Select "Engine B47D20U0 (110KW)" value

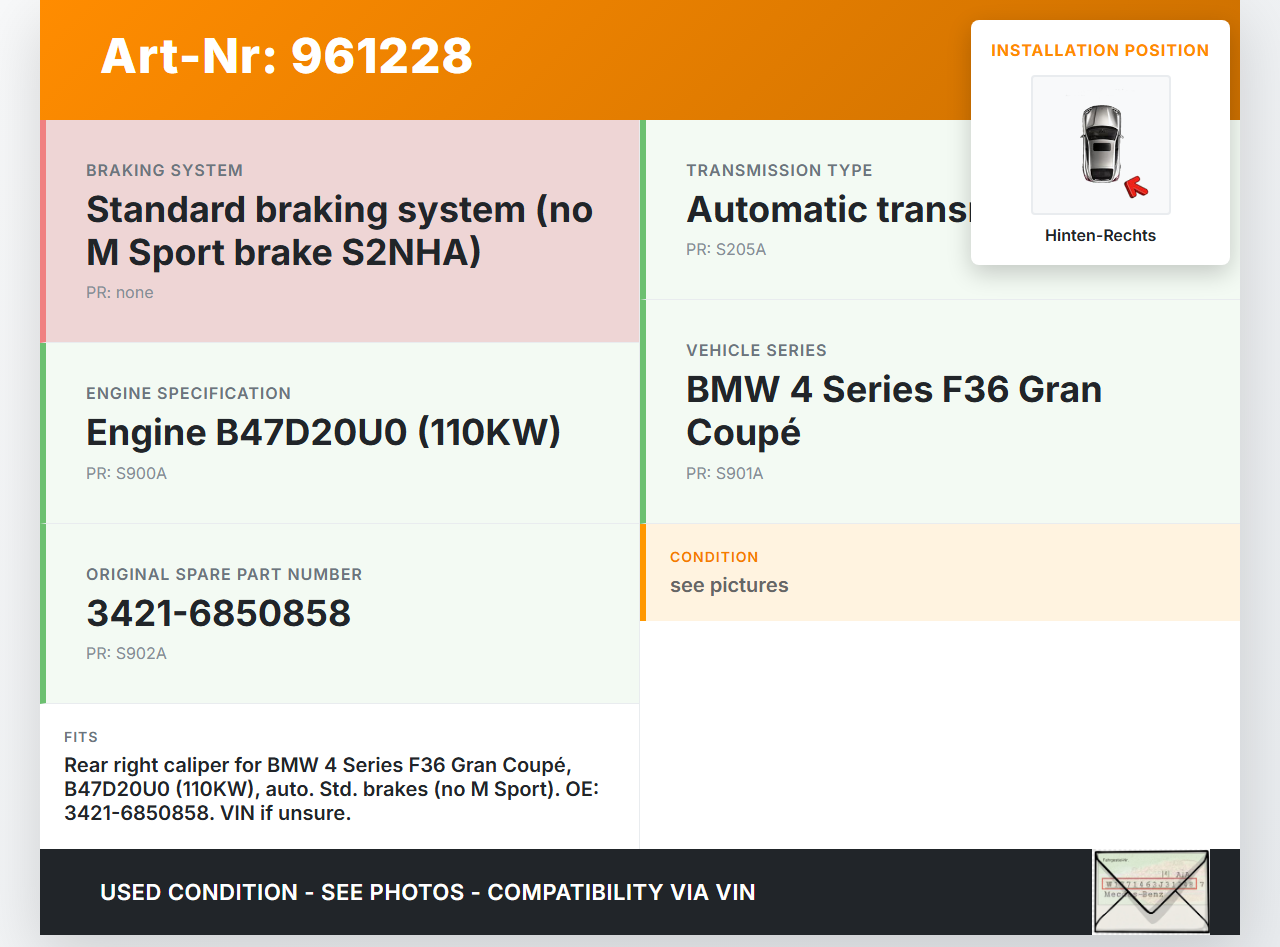point(324,433)
